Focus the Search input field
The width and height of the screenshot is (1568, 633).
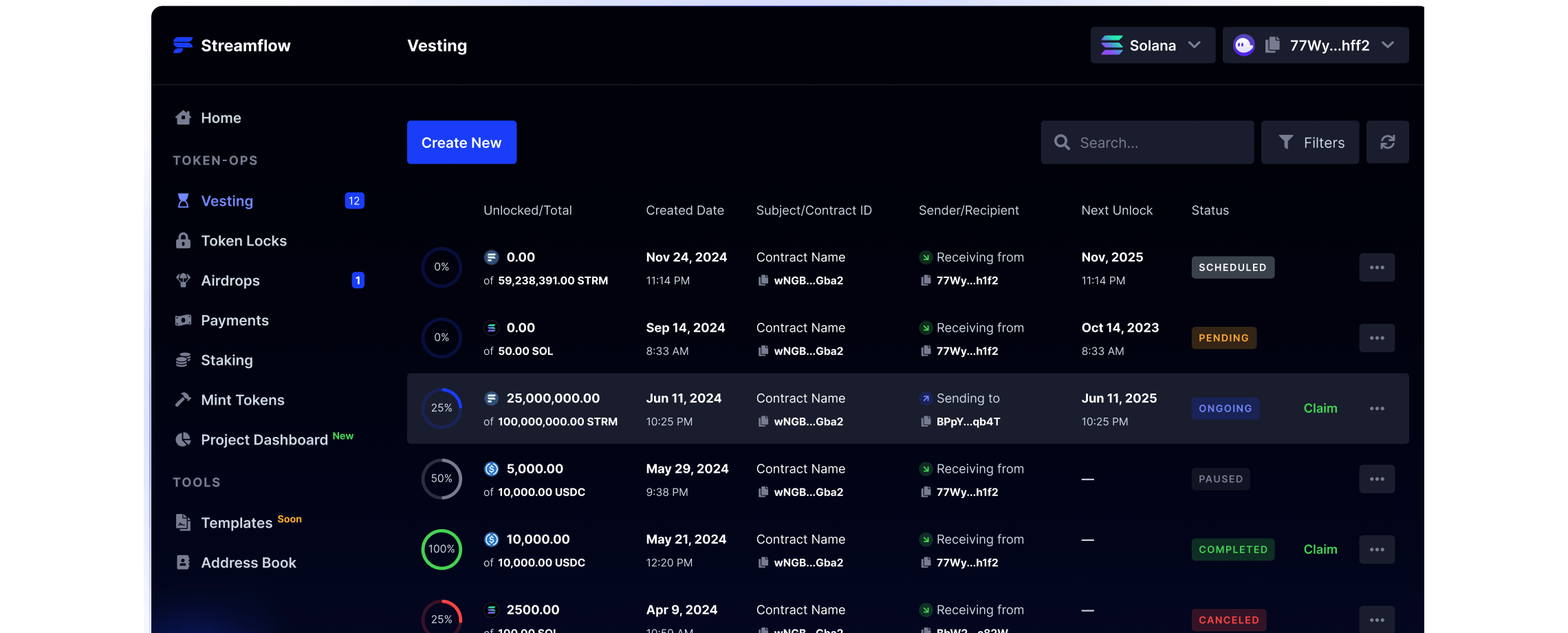1161,142
